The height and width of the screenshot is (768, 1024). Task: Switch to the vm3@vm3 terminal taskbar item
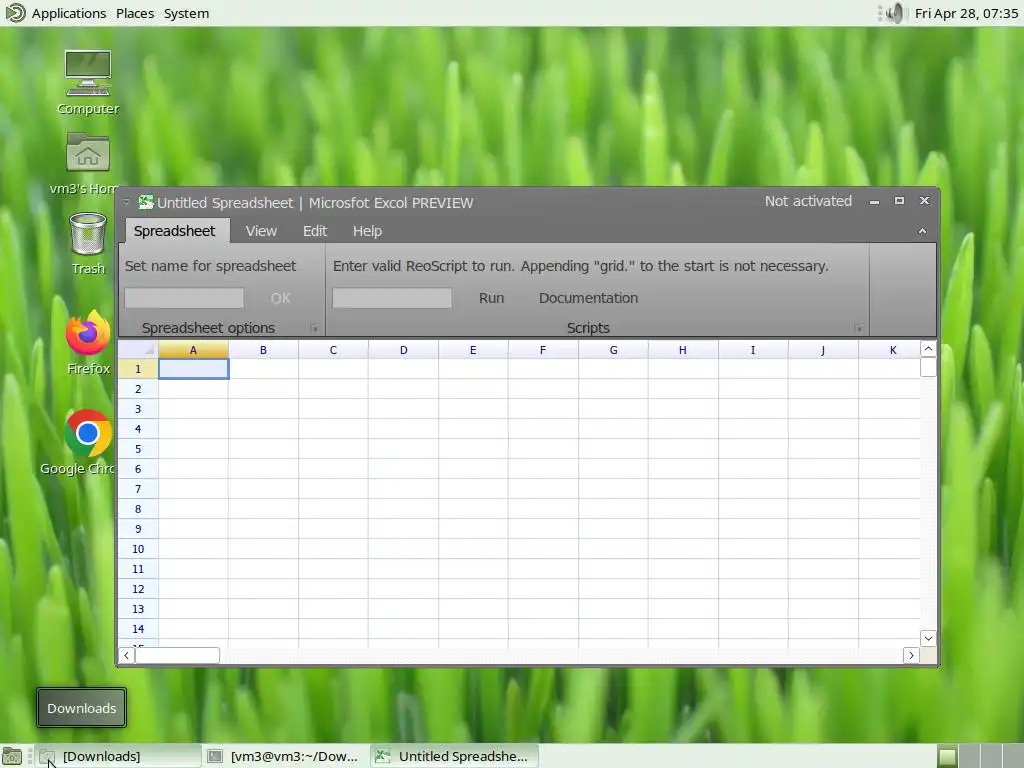point(284,756)
